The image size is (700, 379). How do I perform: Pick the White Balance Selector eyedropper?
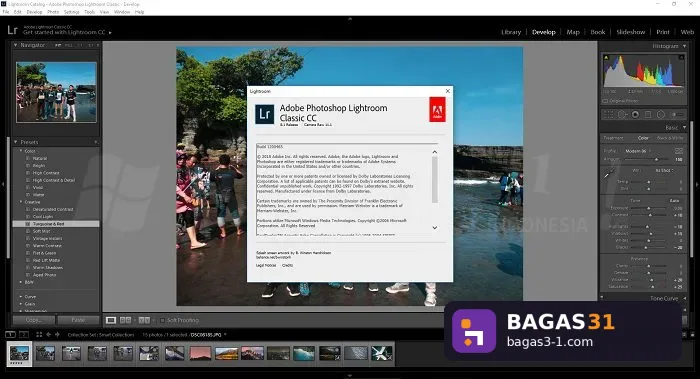(608, 174)
